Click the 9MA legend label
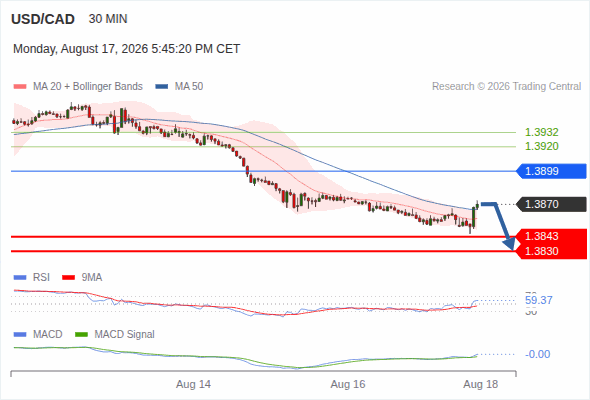The width and height of the screenshot is (590, 400). click(x=92, y=278)
